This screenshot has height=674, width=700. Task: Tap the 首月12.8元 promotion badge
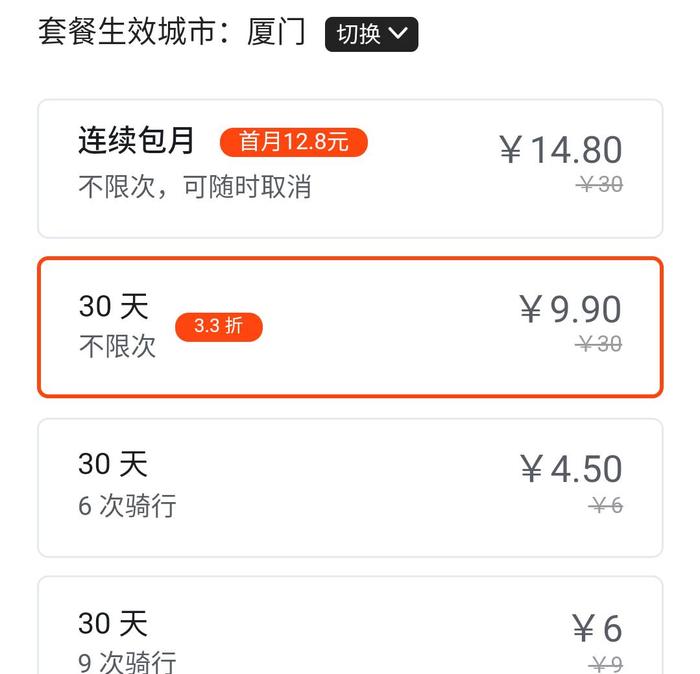pos(294,142)
